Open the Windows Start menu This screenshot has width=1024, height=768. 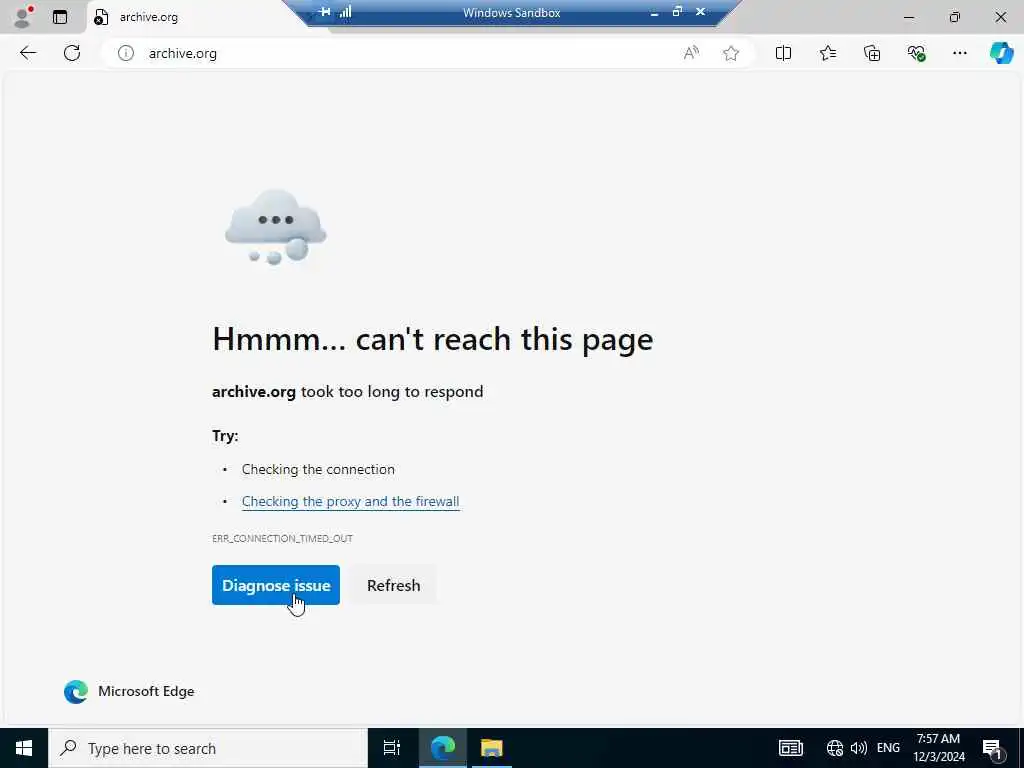[24, 748]
